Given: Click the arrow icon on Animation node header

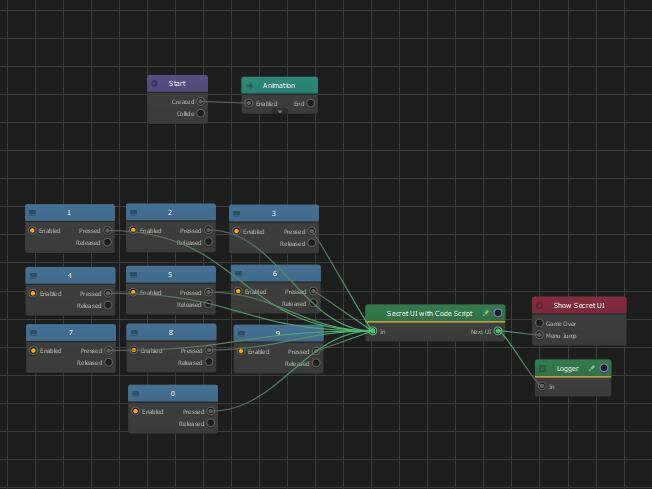Looking at the screenshot, I should pyautogui.click(x=249, y=86).
